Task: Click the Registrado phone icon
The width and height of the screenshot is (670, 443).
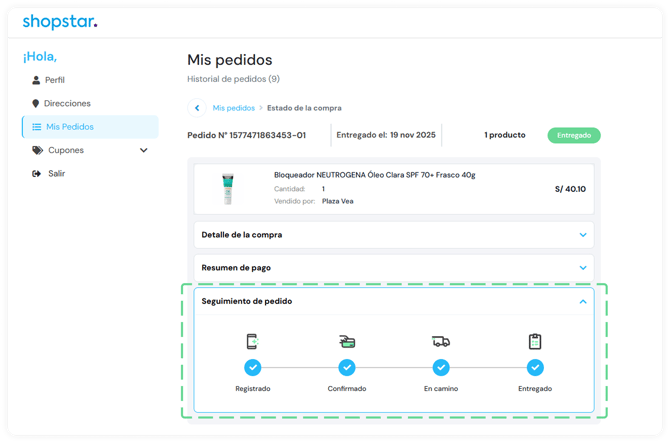Action: tap(252, 342)
